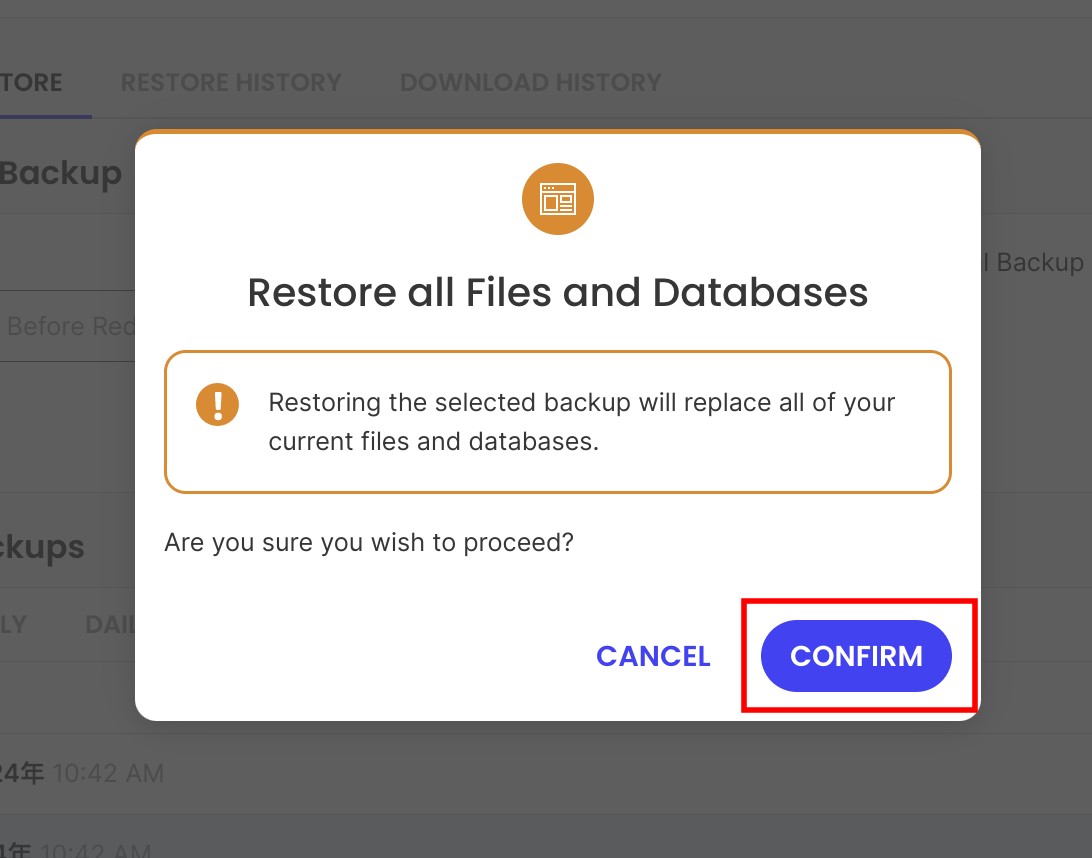Cancel the restore operation

(x=653, y=656)
